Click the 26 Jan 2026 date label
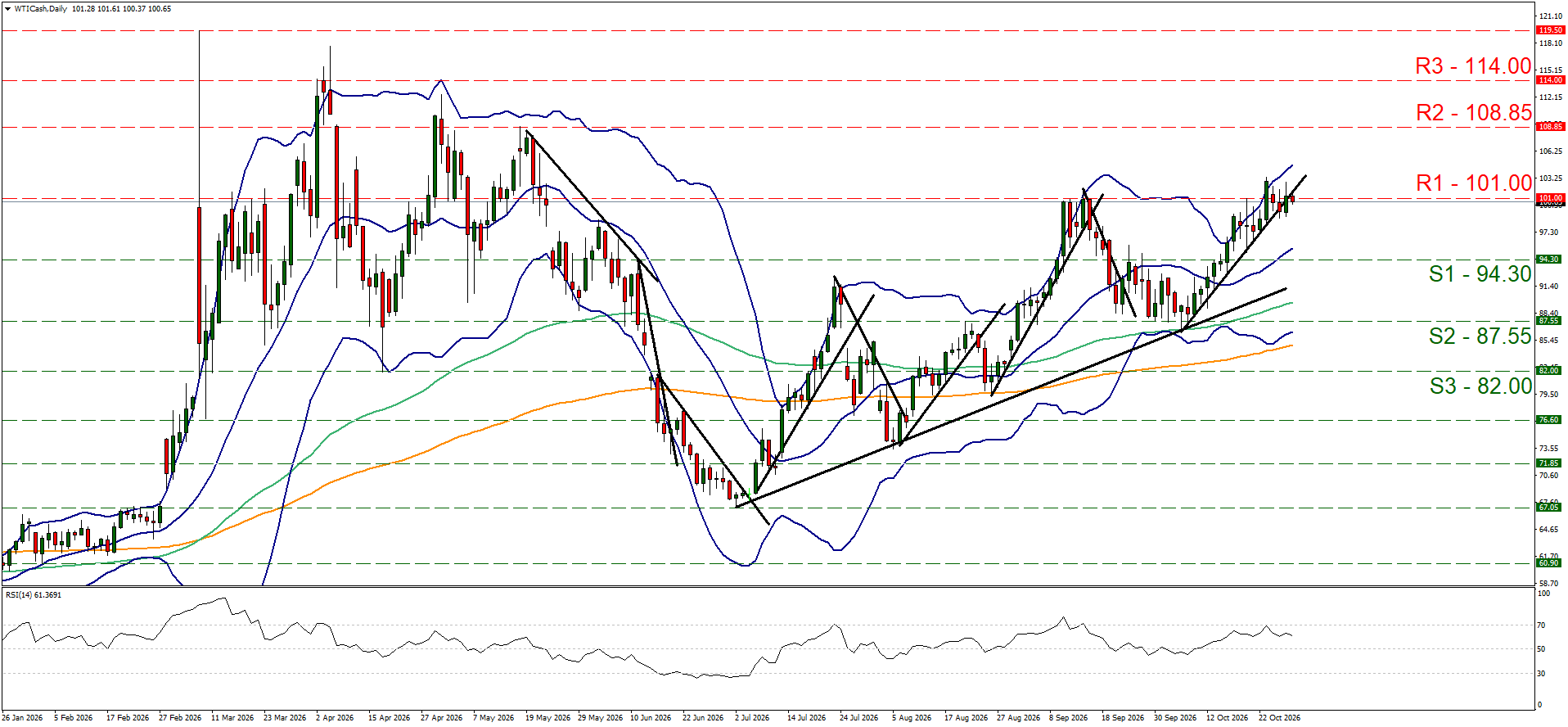This screenshot has width=1568, height=727. click(22, 718)
